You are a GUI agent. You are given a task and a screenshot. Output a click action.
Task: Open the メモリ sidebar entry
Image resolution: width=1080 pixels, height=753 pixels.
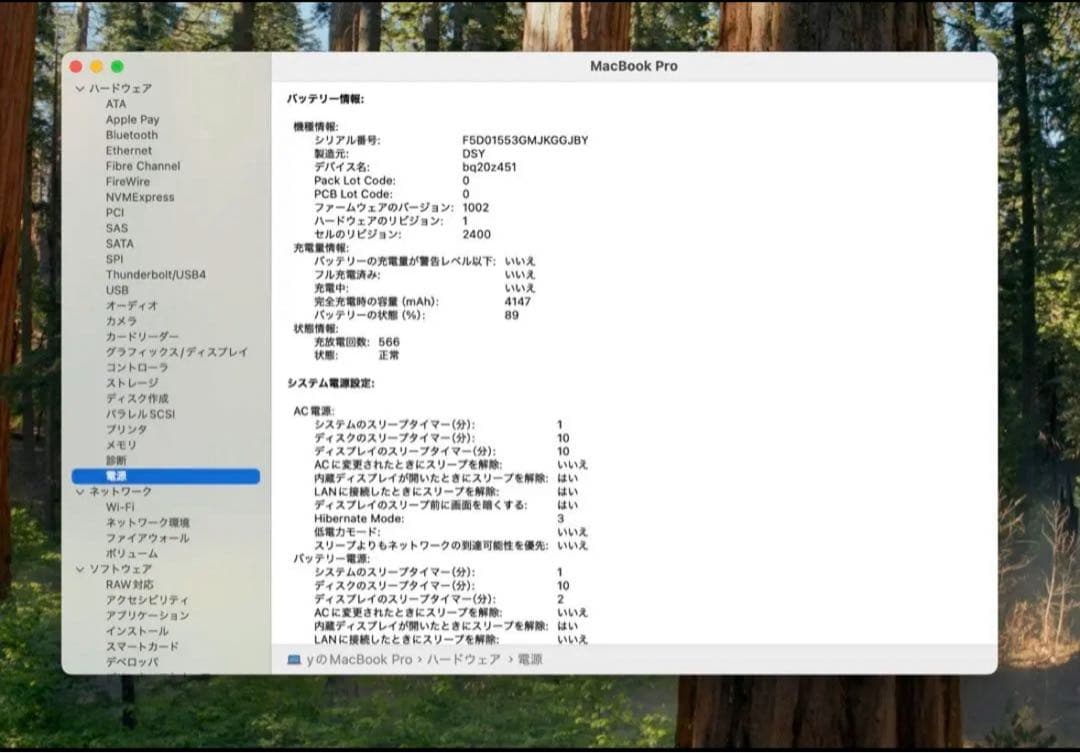pyautogui.click(x=121, y=445)
